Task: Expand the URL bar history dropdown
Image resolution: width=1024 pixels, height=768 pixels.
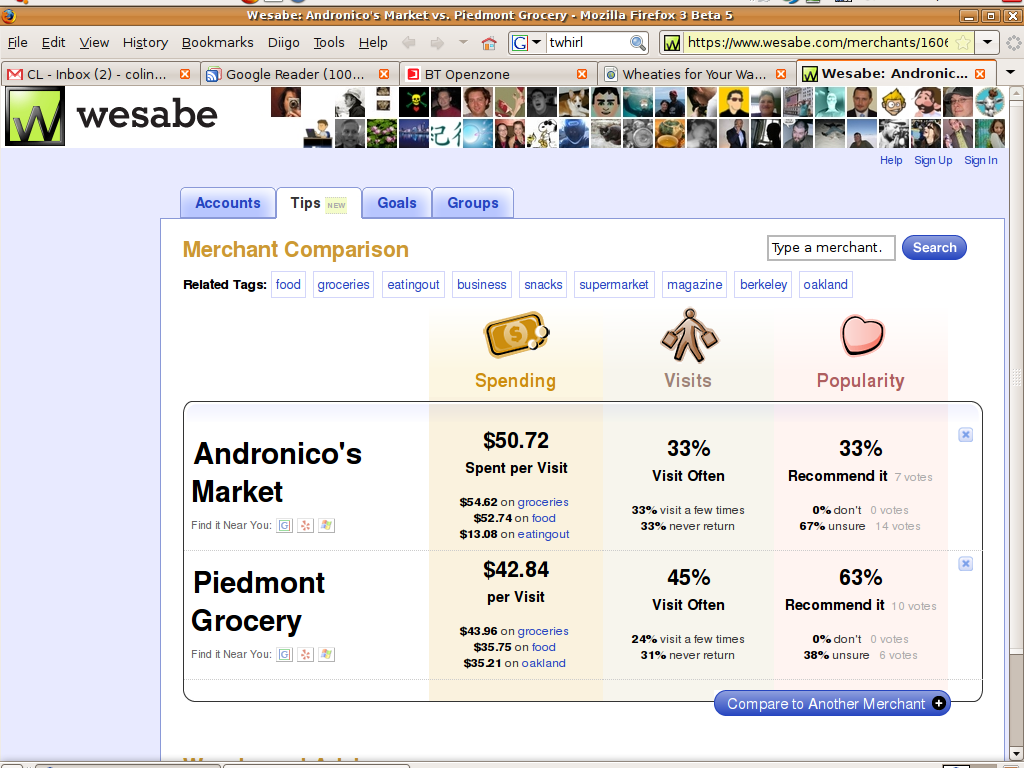Action: pos(987,43)
